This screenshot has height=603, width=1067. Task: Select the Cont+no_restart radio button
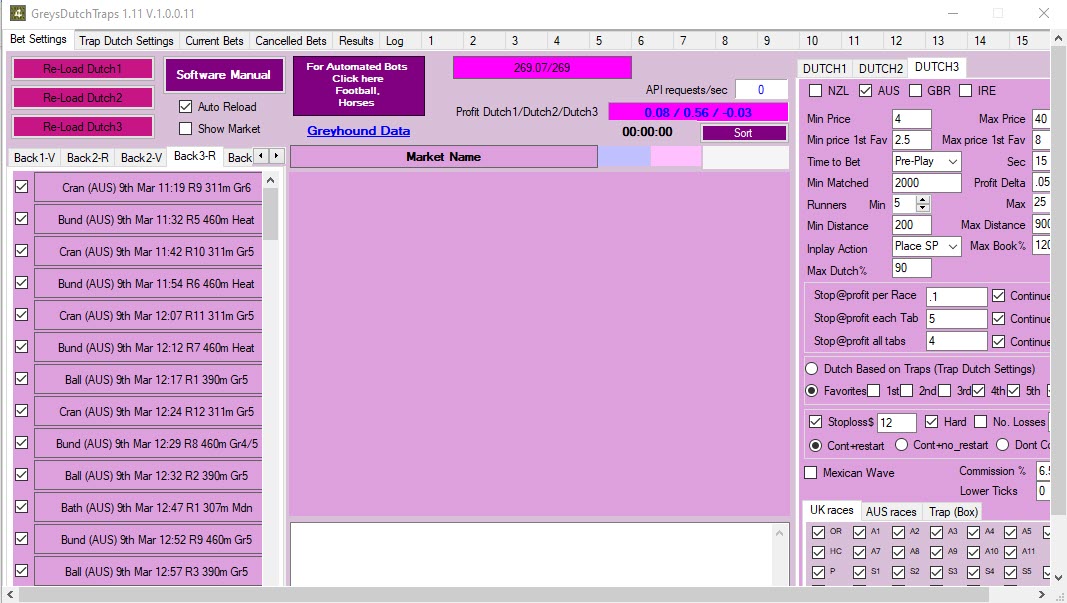pyautogui.click(x=901, y=445)
